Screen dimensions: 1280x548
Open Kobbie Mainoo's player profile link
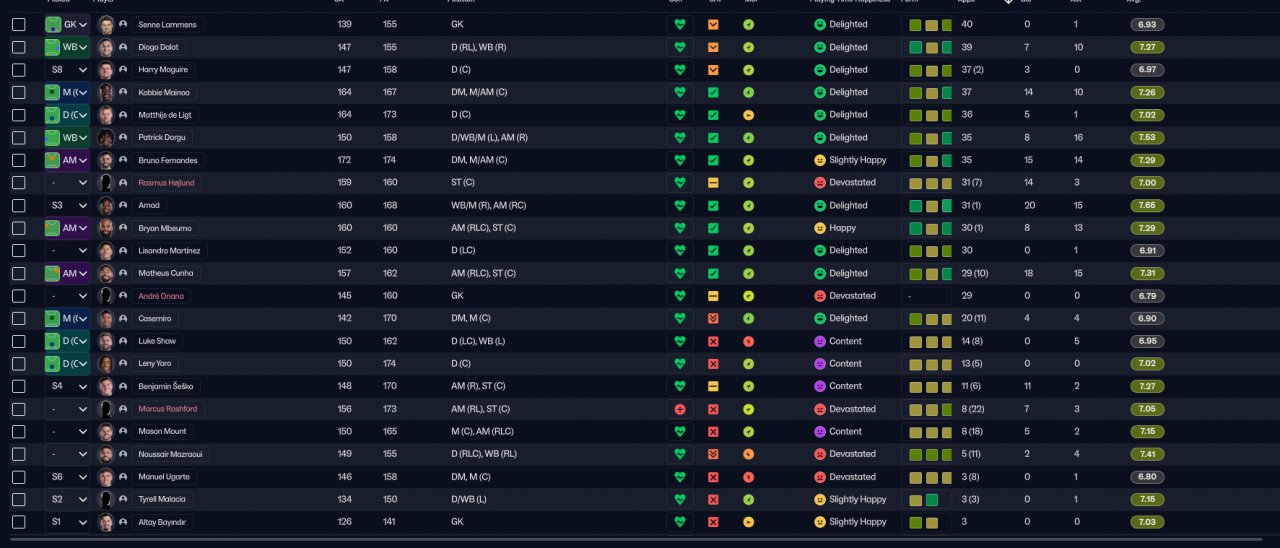(x=163, y=92)
